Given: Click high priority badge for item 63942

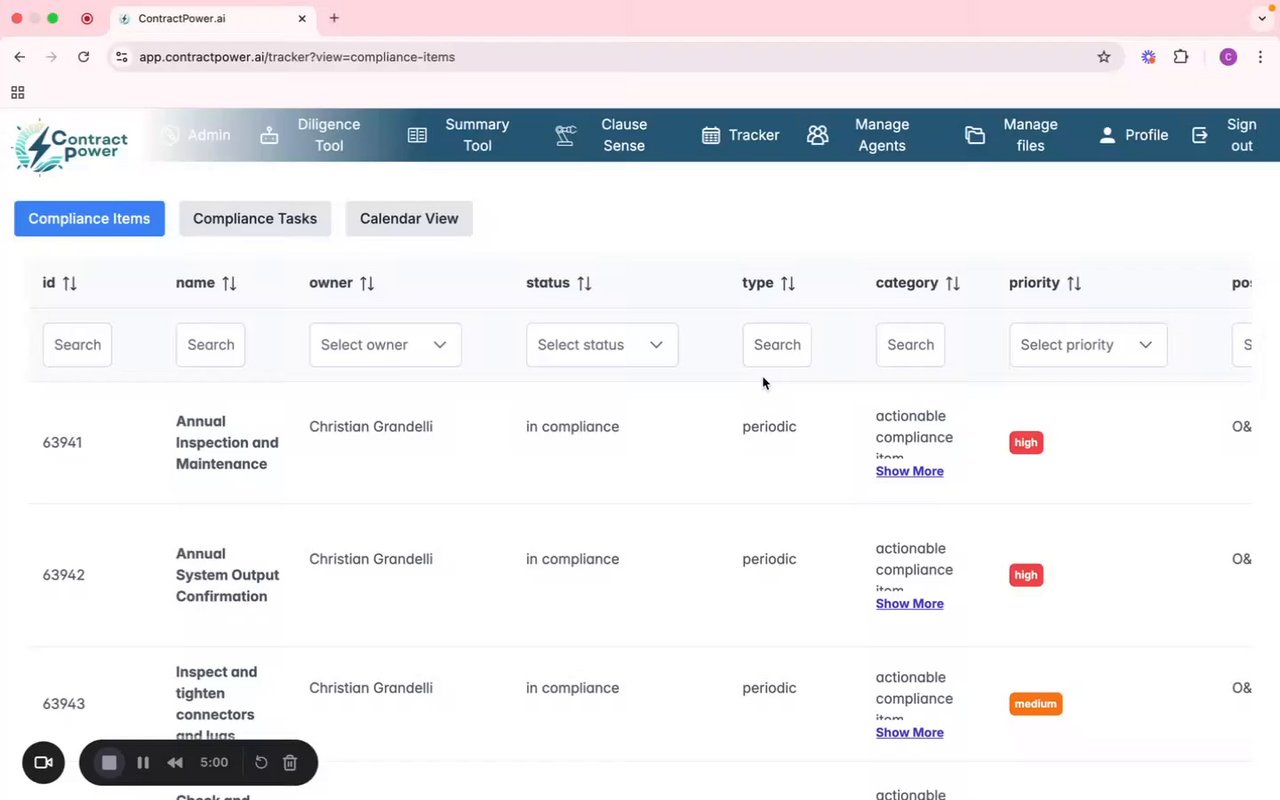Looking at the screenshot, I should point(1026,575).
